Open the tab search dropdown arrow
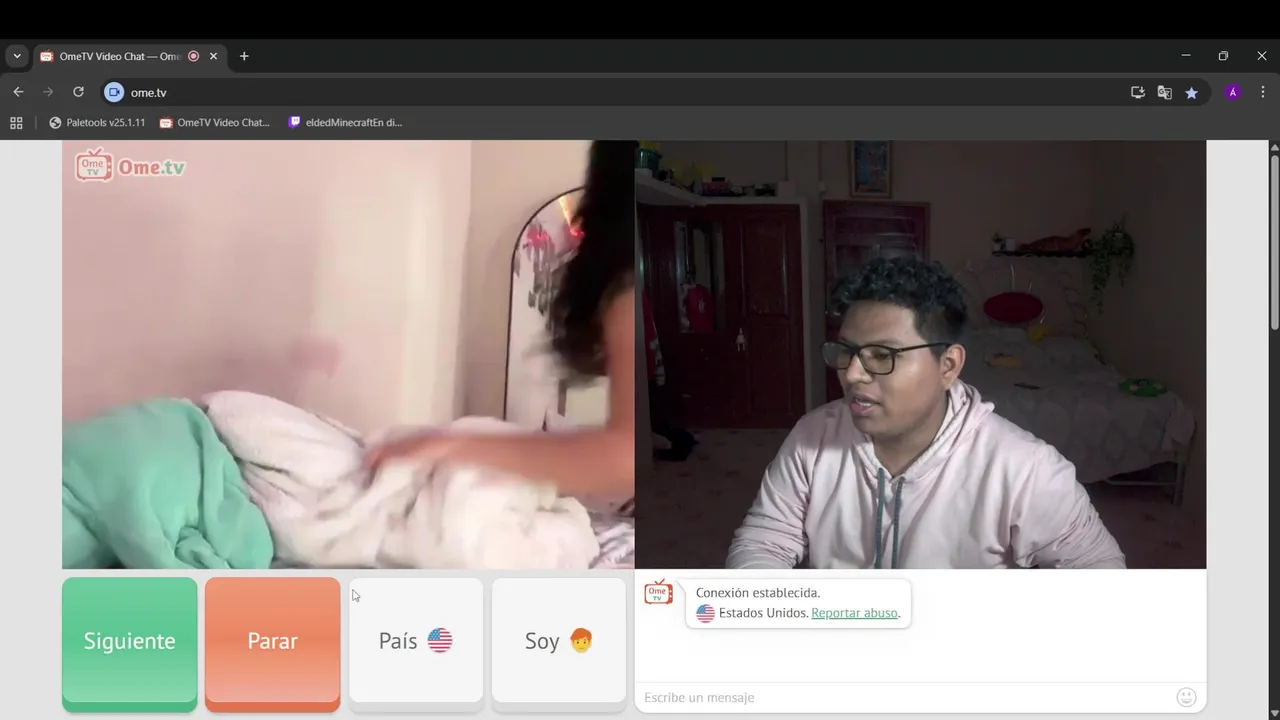The height and width of the screenshot is (720, 1280). (x=17, y=56)
